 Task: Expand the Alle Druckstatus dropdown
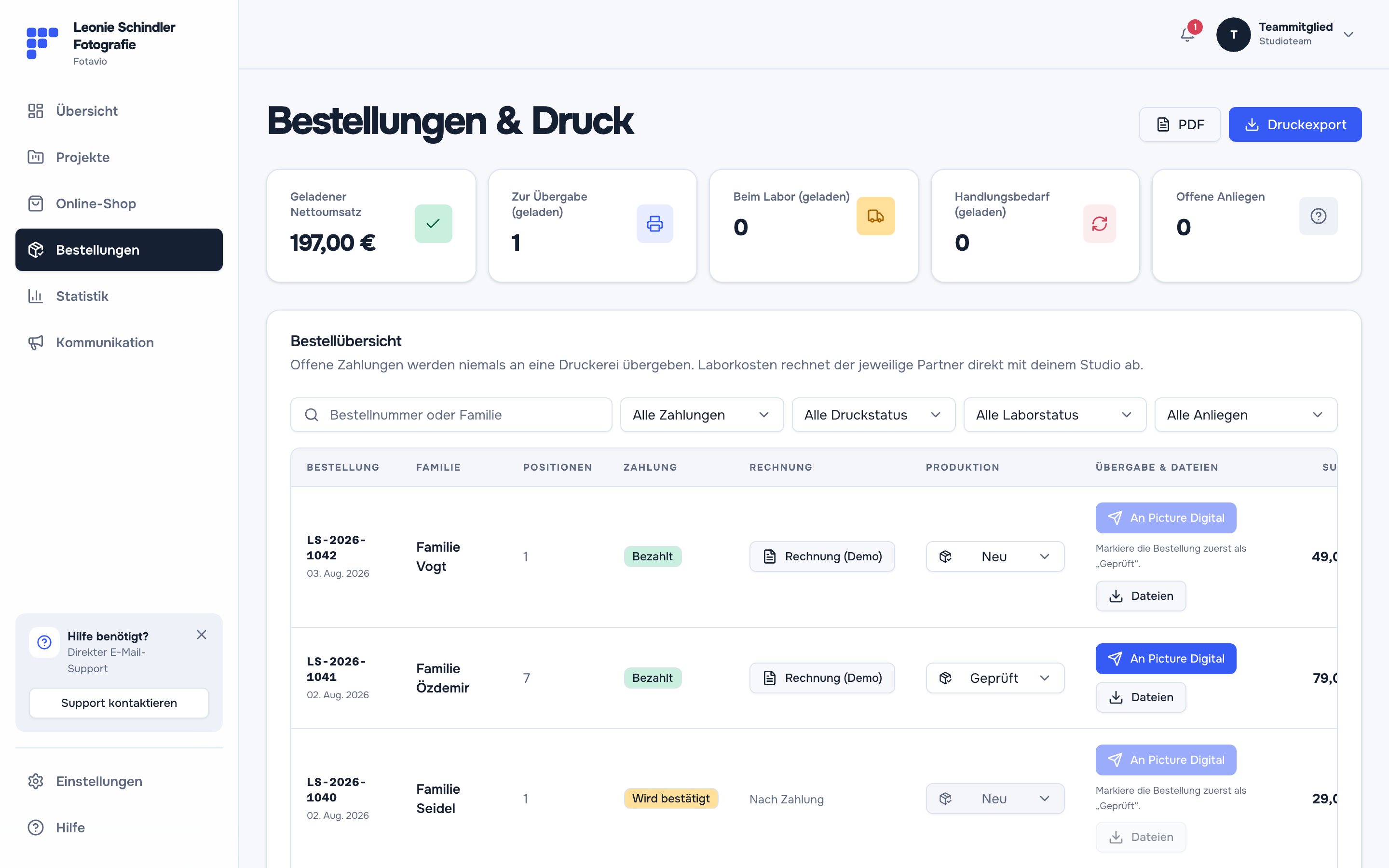coord(873,415)
